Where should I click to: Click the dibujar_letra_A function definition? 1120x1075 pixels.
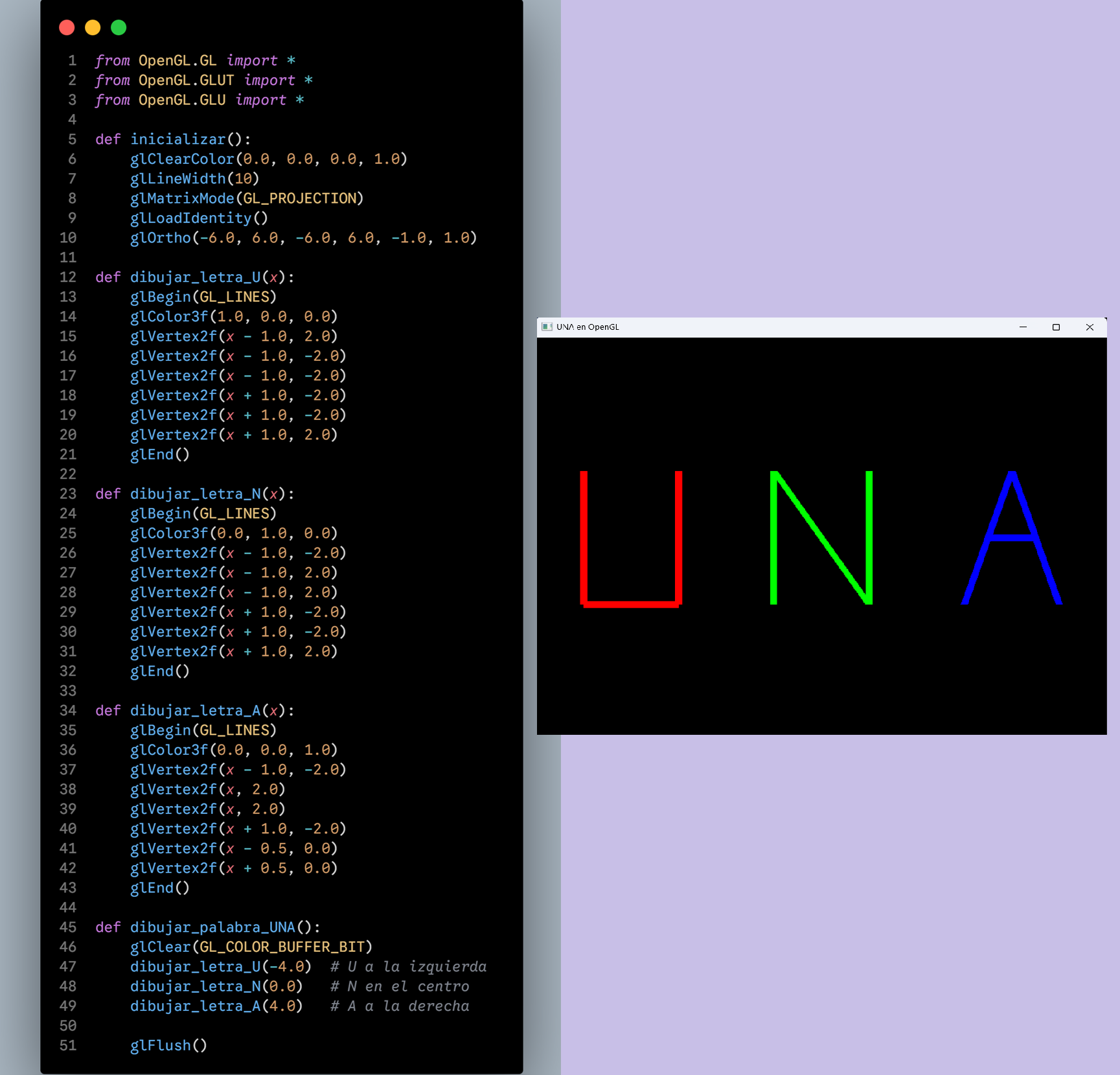pyautogui.click(x=195, y=711)
